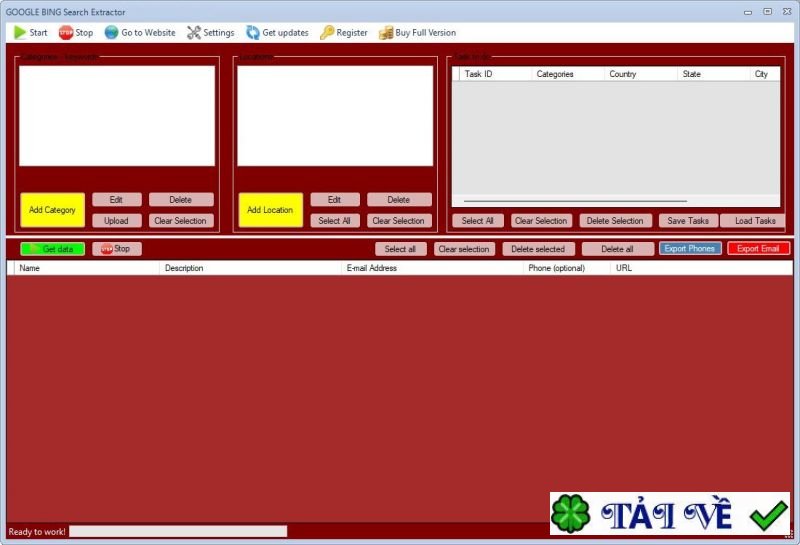
Task: Click the Register key icon
Action: tap(327, 33)
